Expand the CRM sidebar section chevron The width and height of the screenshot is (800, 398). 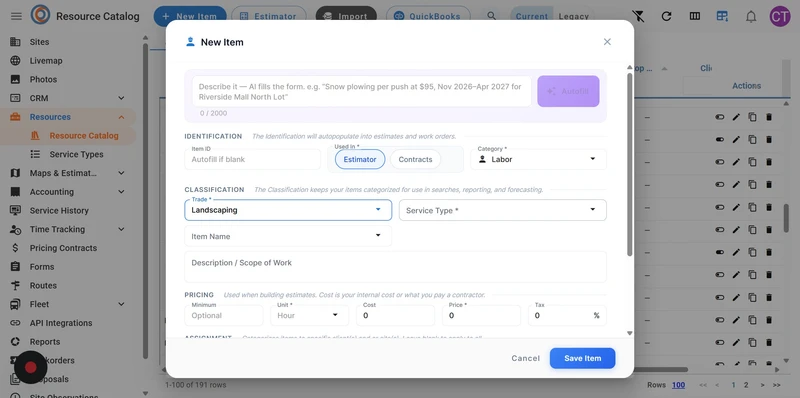[121, 98]
